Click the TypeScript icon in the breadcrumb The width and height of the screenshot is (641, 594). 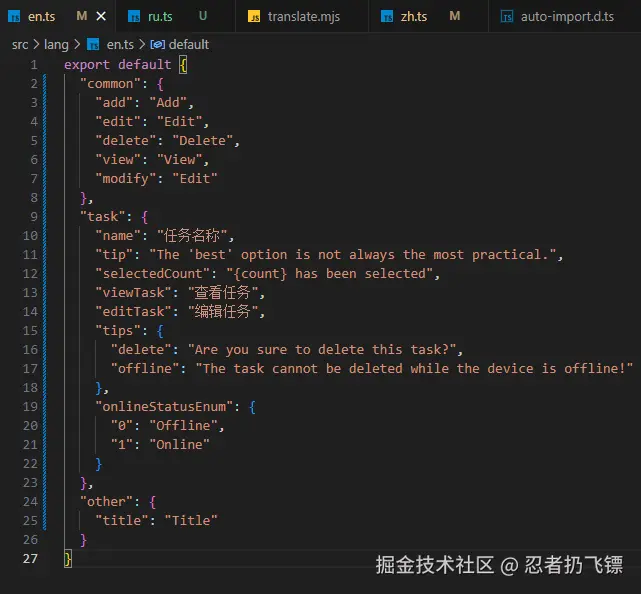[x=93, y=44]
